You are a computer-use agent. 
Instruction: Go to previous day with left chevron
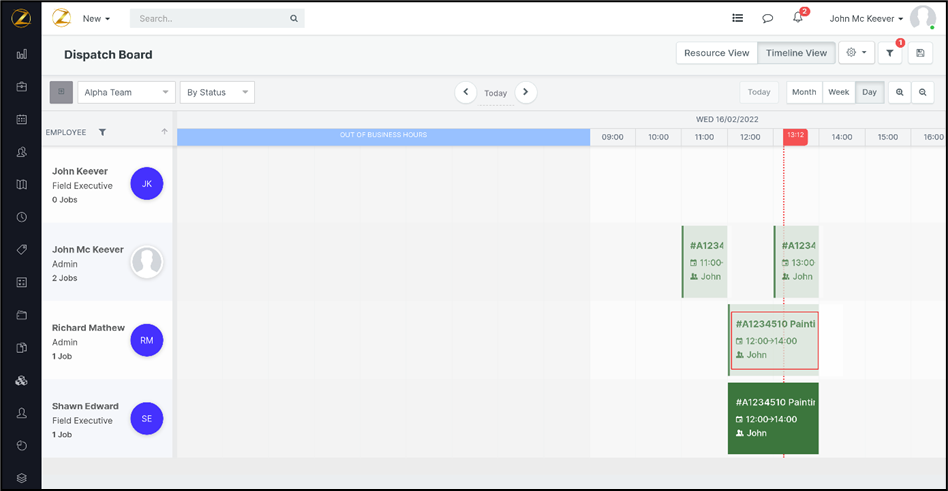tap(466, 92)
